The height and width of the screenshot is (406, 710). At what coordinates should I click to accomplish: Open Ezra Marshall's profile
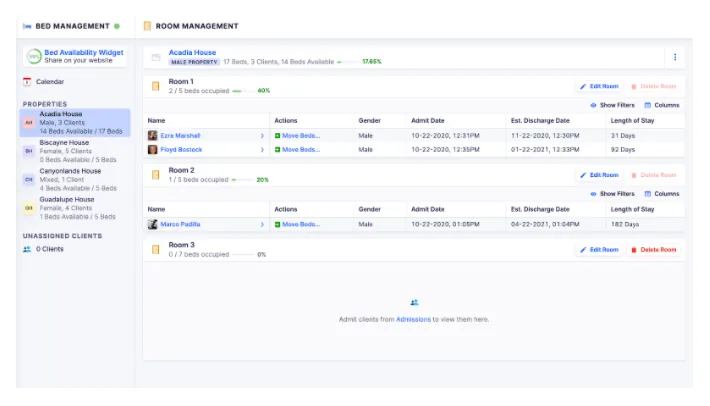tap(180, 136)
